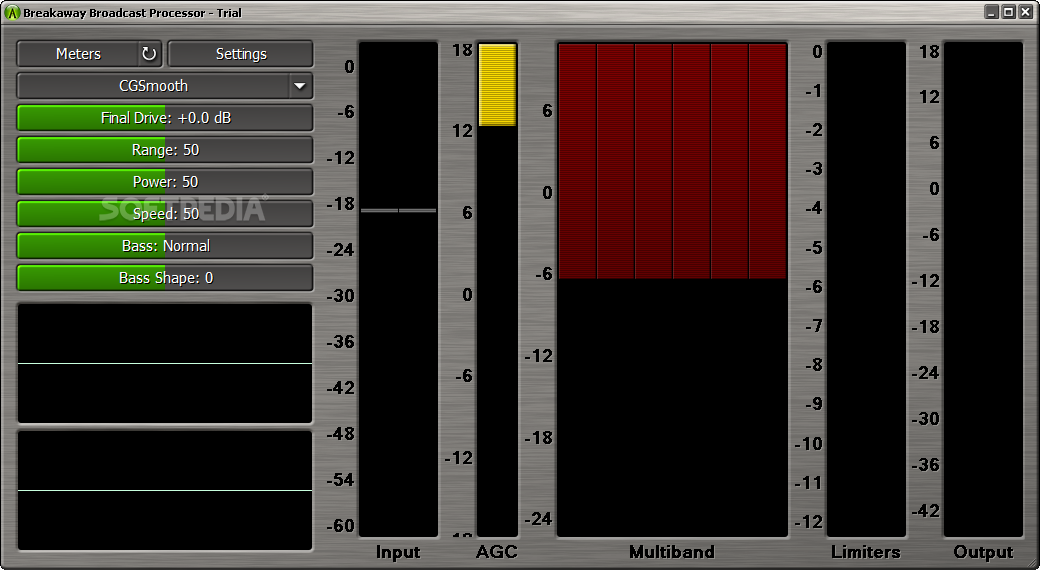Maximize the Breakaway Broadcast Processor window

[x=1008, y=12]
